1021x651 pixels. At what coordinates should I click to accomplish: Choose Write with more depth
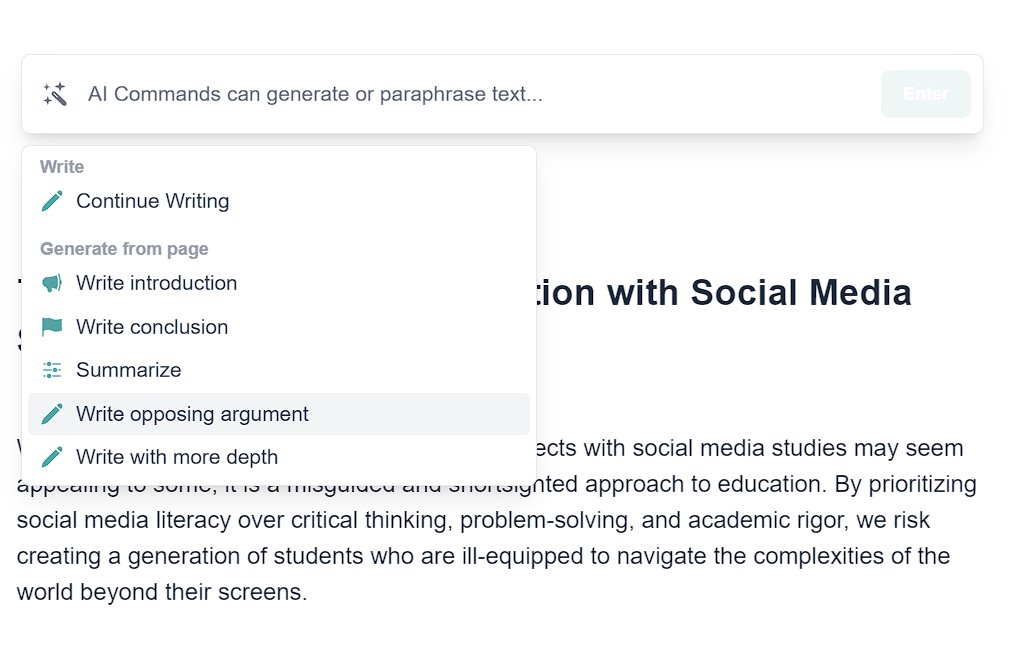coord(279,457)
